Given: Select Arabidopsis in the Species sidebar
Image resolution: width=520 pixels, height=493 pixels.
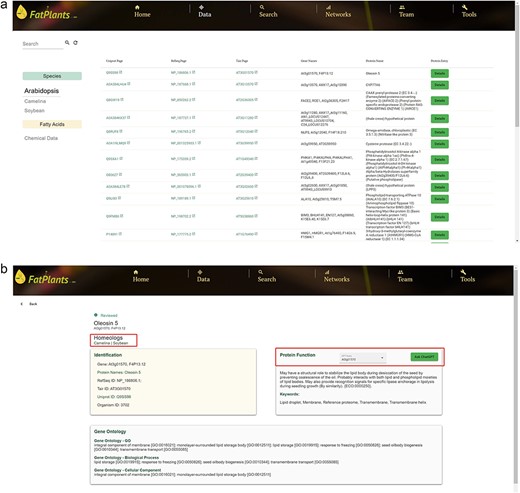Looking at the screenshot, I should pos(41,91).
